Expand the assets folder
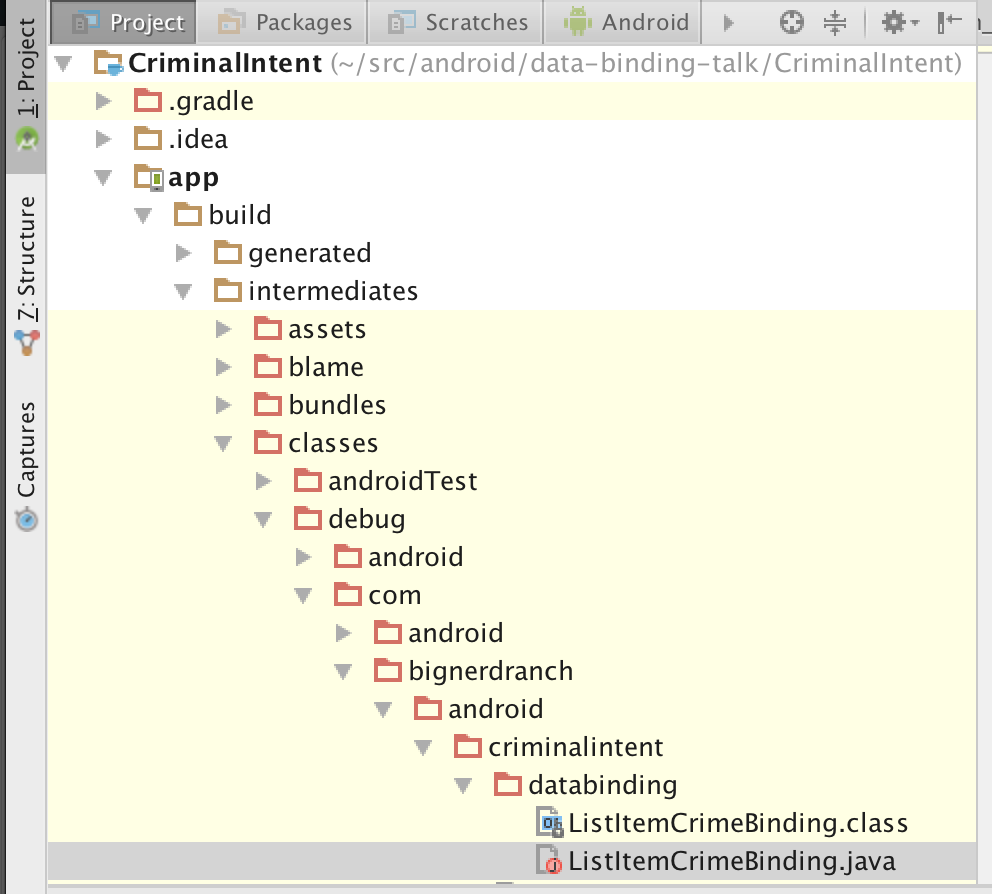Viewport: 992px width, 894px height. click(223, 329)
